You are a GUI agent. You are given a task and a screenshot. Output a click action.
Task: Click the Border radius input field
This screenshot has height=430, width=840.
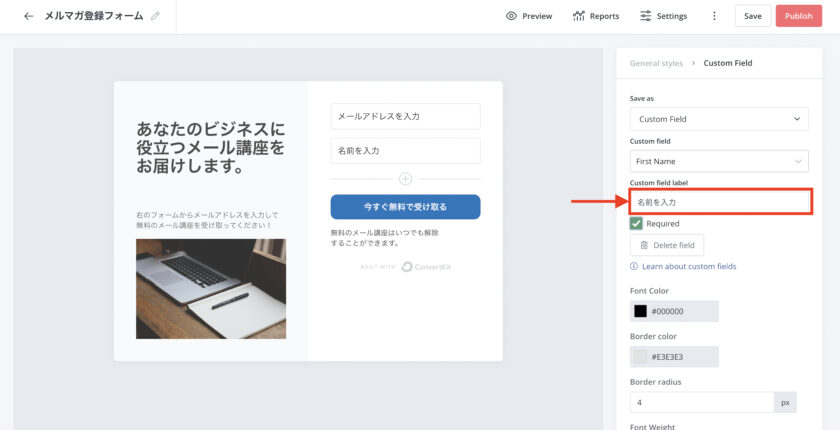point(702,402)
